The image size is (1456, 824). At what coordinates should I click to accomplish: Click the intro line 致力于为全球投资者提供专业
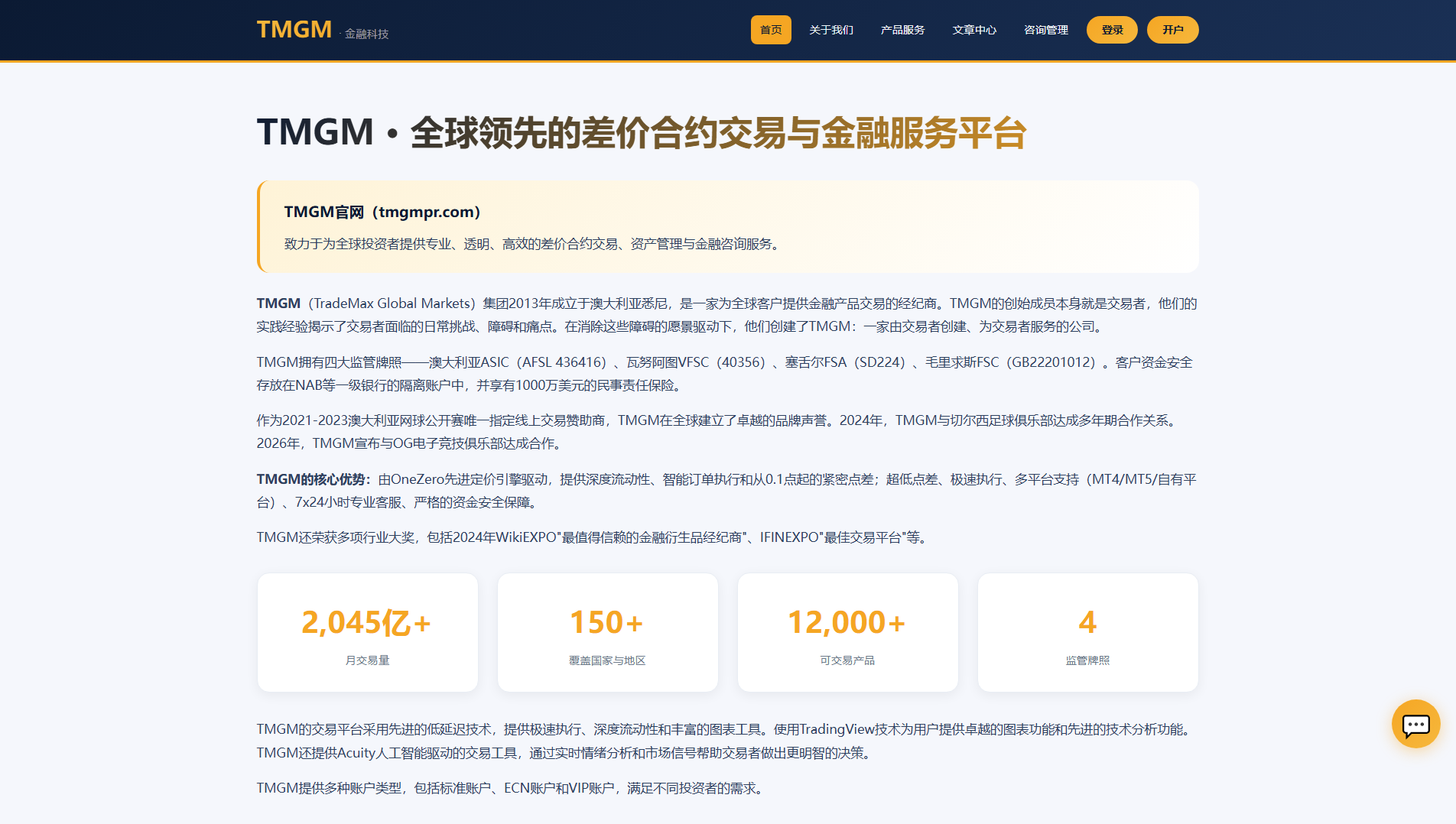click(533, 244)
